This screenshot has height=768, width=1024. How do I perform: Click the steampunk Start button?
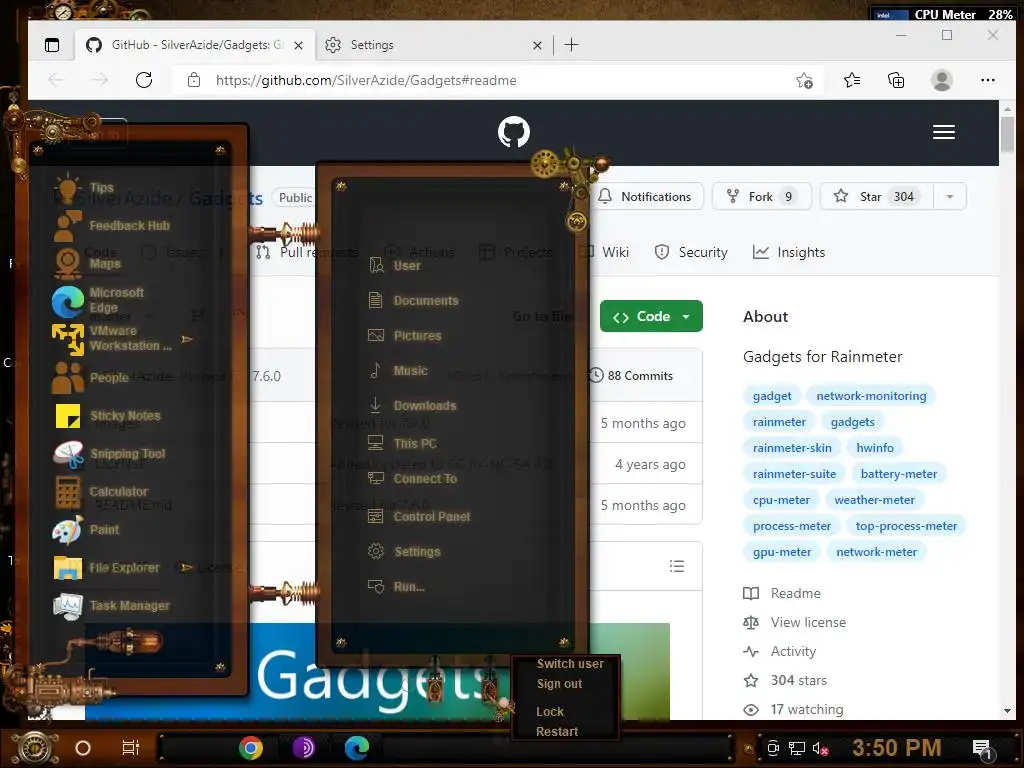(x=35, y=748)
